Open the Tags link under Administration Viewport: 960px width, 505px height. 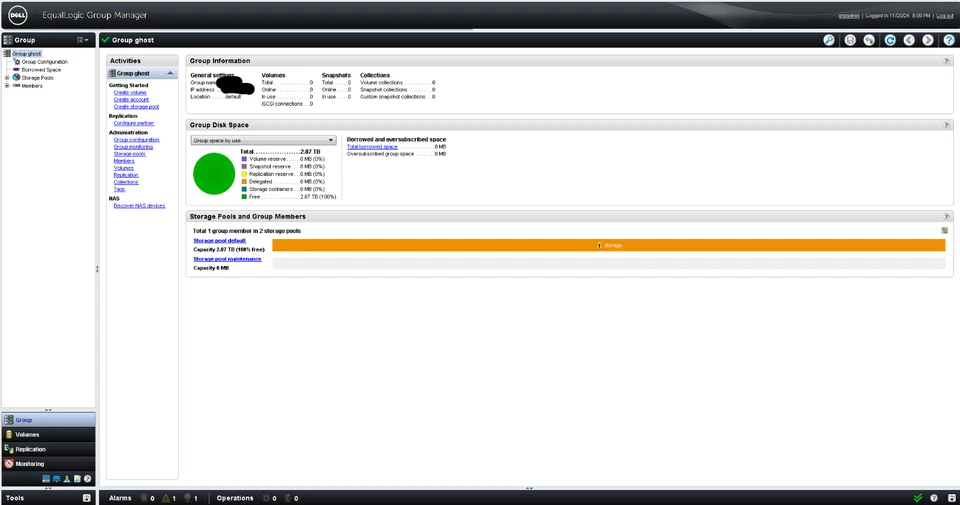119,189
